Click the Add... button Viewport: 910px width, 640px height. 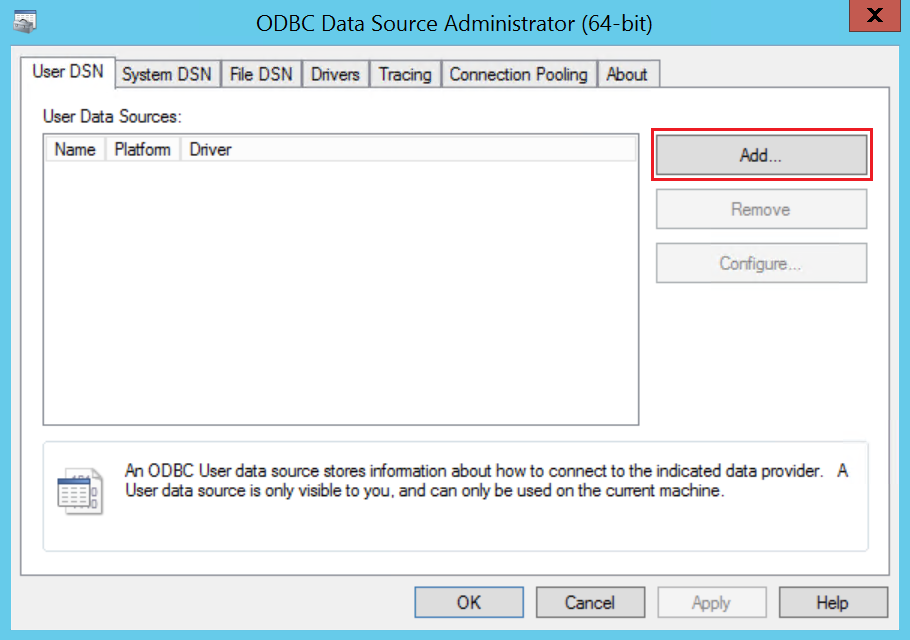coord(761,155)
